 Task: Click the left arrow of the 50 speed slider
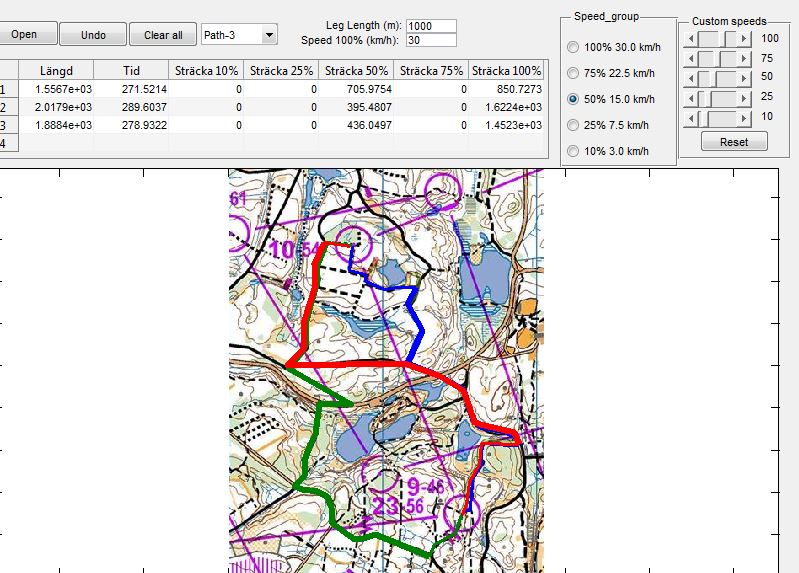pyautogui.click(x=690, y=79)
